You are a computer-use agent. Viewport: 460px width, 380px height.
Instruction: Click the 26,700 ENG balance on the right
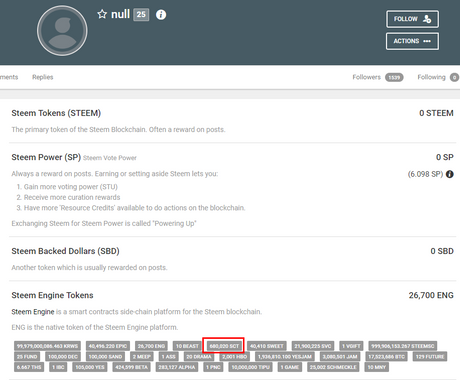point(431,295)
